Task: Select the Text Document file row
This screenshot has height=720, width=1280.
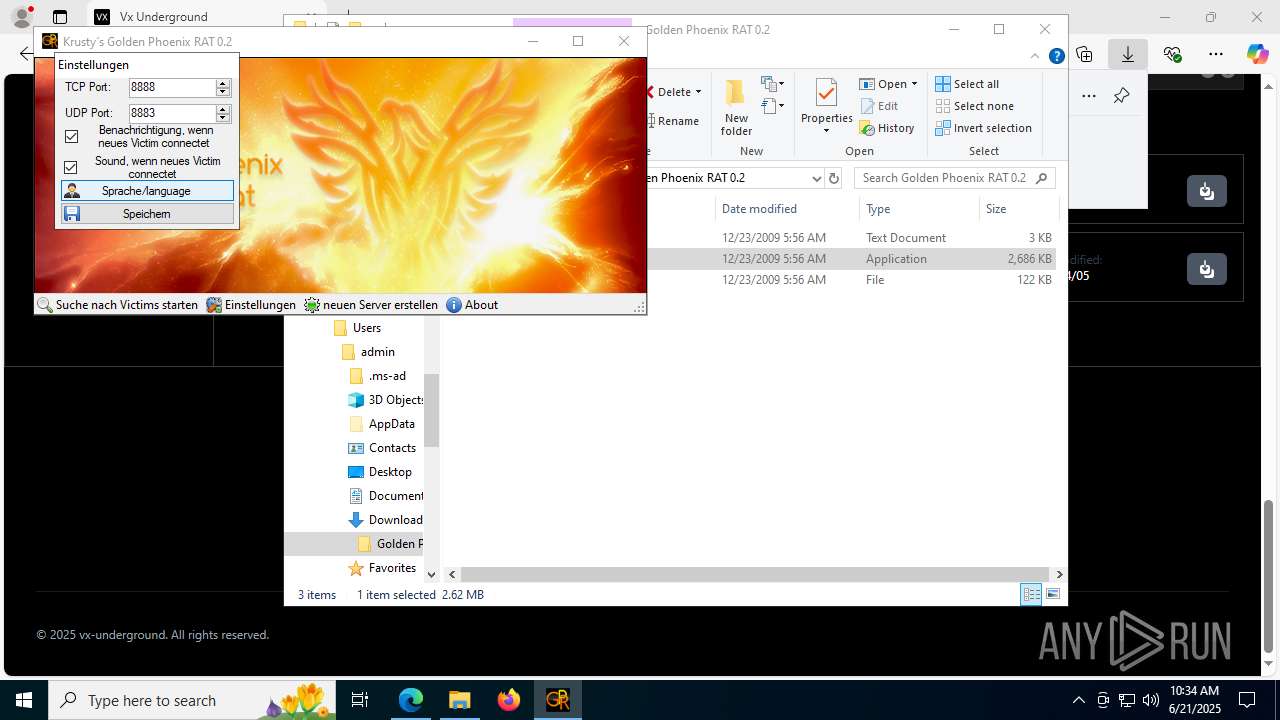Action: point(851,238)
